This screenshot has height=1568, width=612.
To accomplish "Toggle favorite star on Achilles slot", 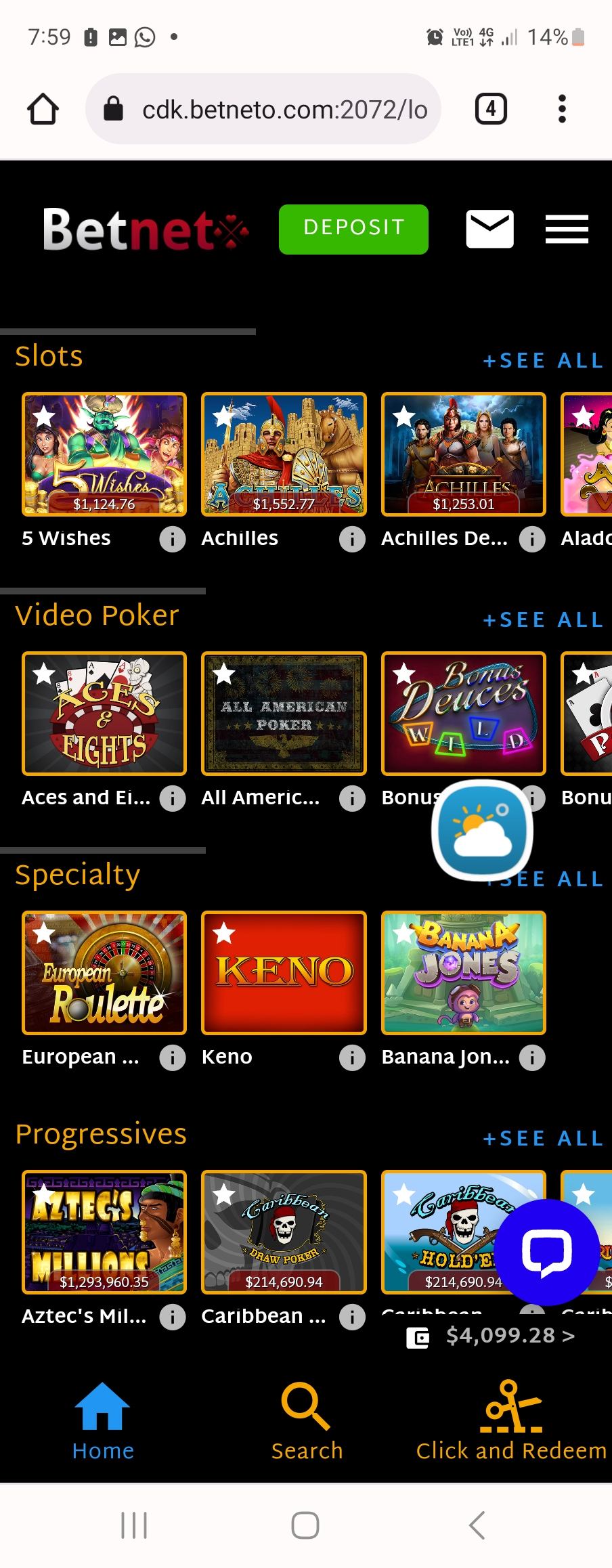I will [224, 416].
